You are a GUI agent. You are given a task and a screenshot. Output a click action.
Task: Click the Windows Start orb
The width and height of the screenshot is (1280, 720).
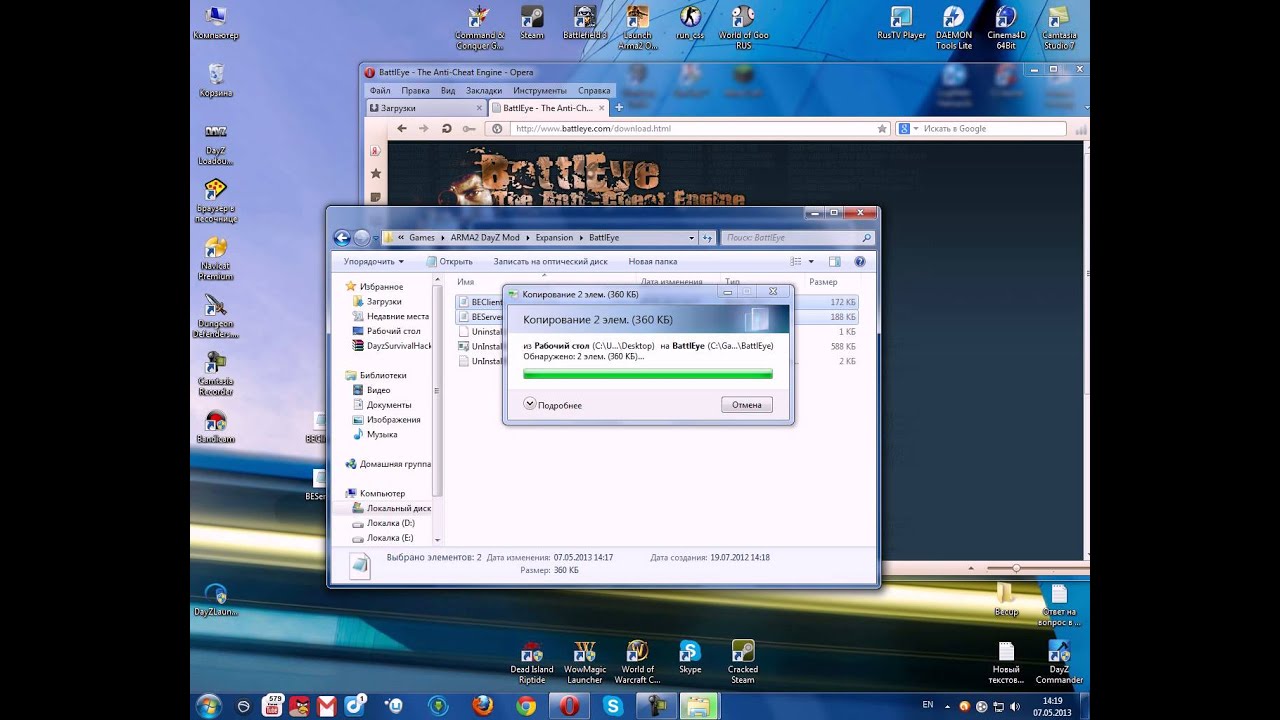tap(209, 706)
